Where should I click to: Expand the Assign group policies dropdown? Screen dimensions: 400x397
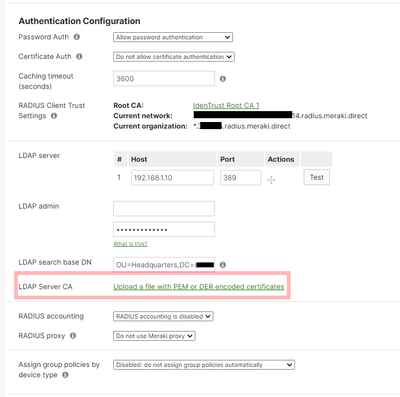point(204,365)
